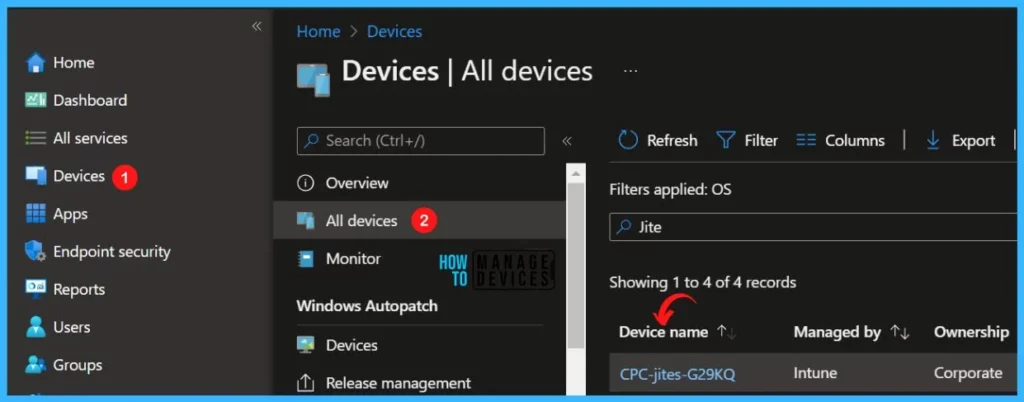Click the Devices breadcrumb link

tap(394, 31)
